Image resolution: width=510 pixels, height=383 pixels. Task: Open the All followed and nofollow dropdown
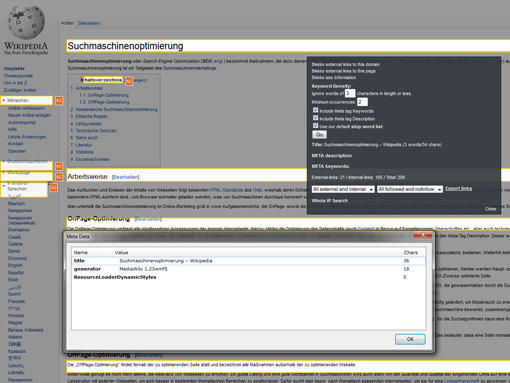point(410,189)
